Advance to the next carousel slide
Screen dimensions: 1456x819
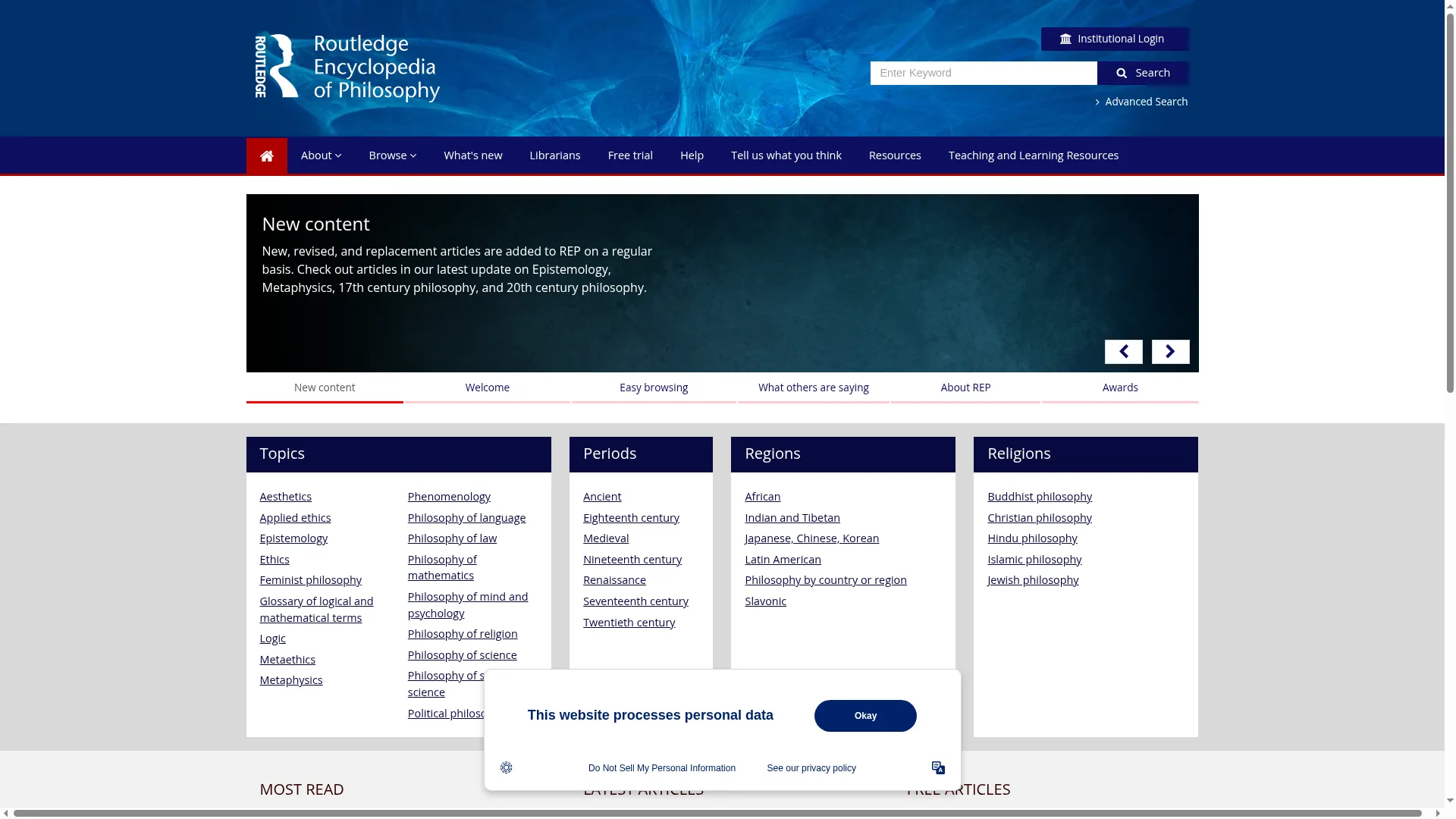(1170, 352)
